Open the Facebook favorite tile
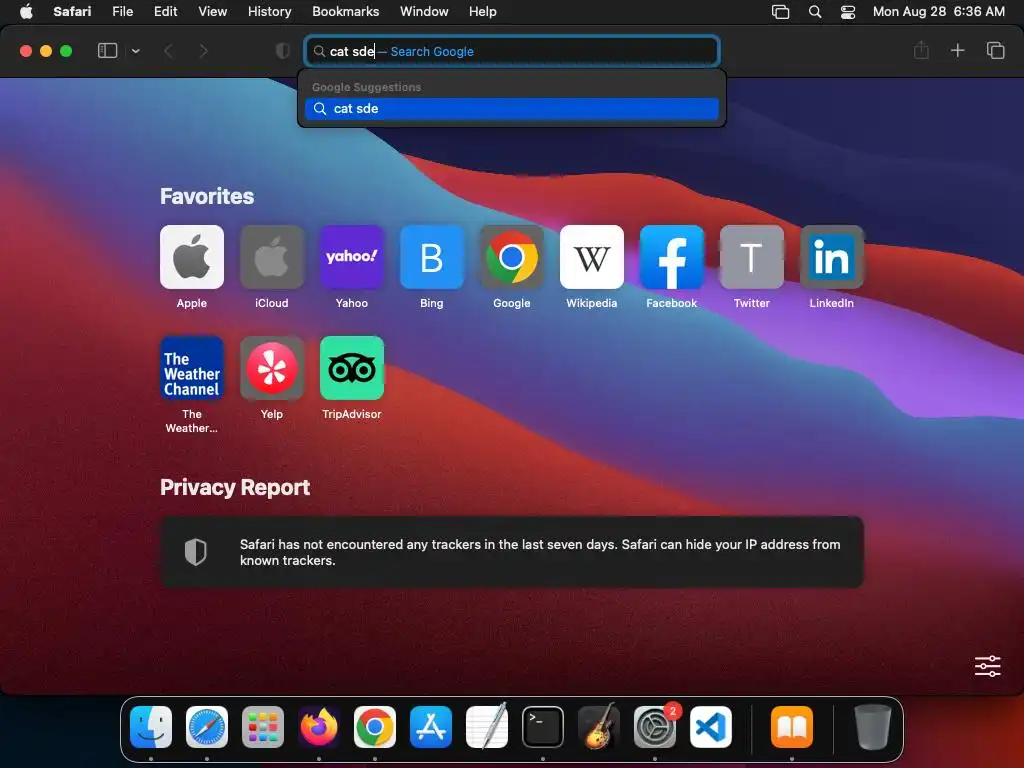1024x768 pixels. coord(671,257)
